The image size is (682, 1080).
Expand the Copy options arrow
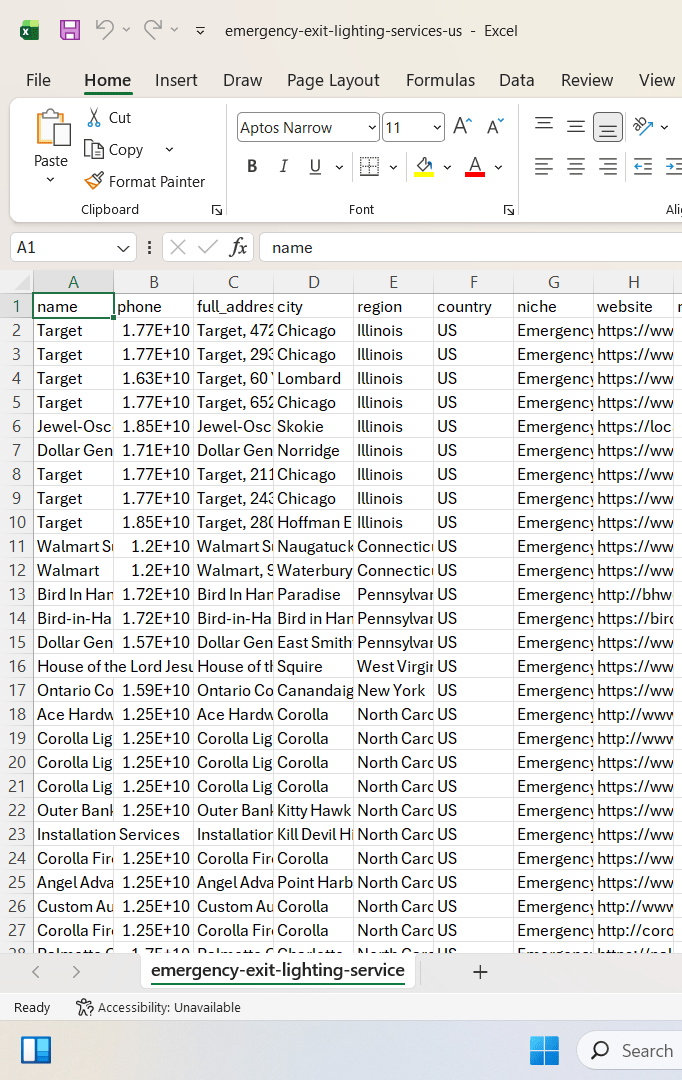[169, 149]
